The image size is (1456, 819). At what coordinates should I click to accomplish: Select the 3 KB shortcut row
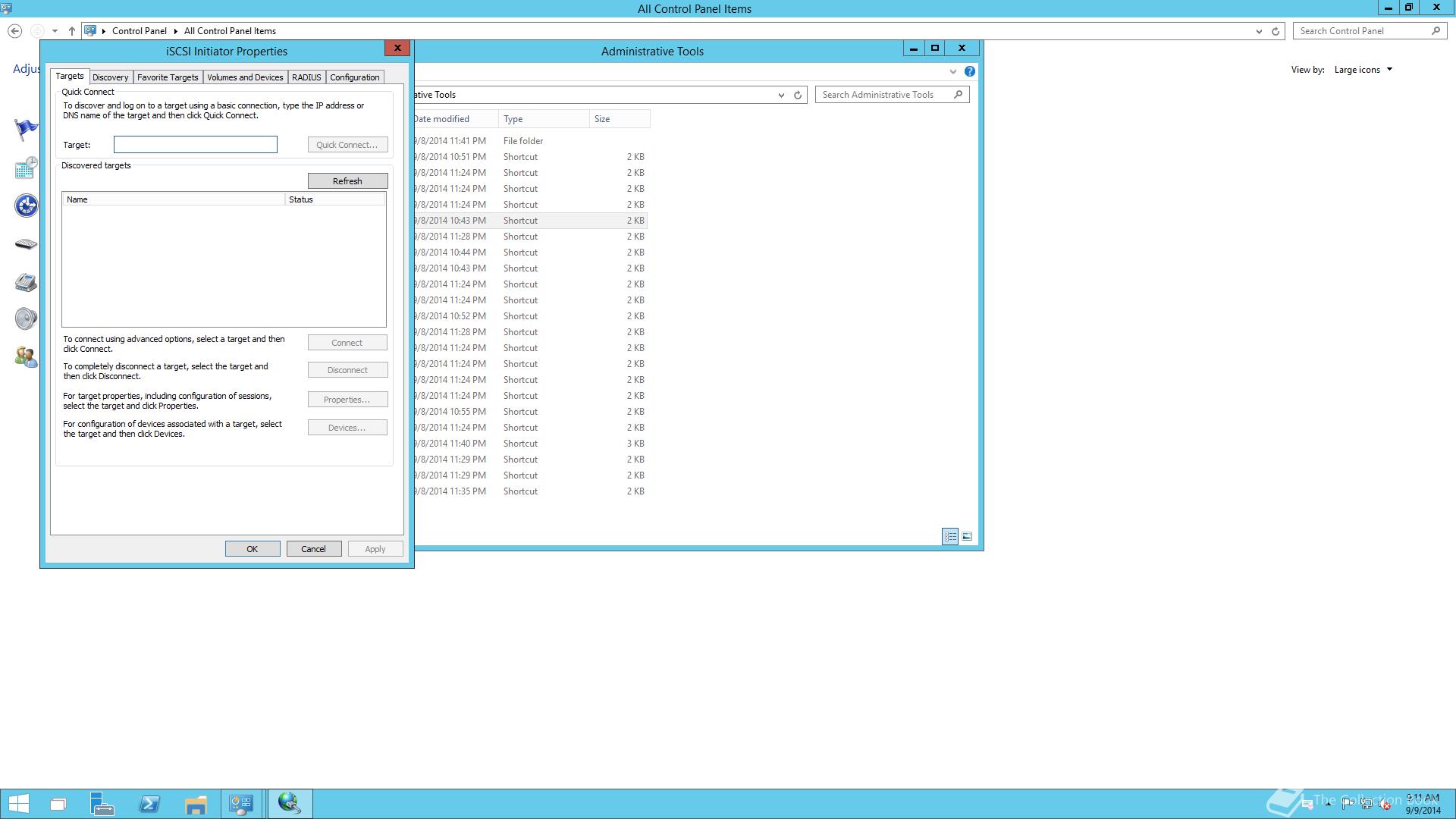[x=531, y=444]
